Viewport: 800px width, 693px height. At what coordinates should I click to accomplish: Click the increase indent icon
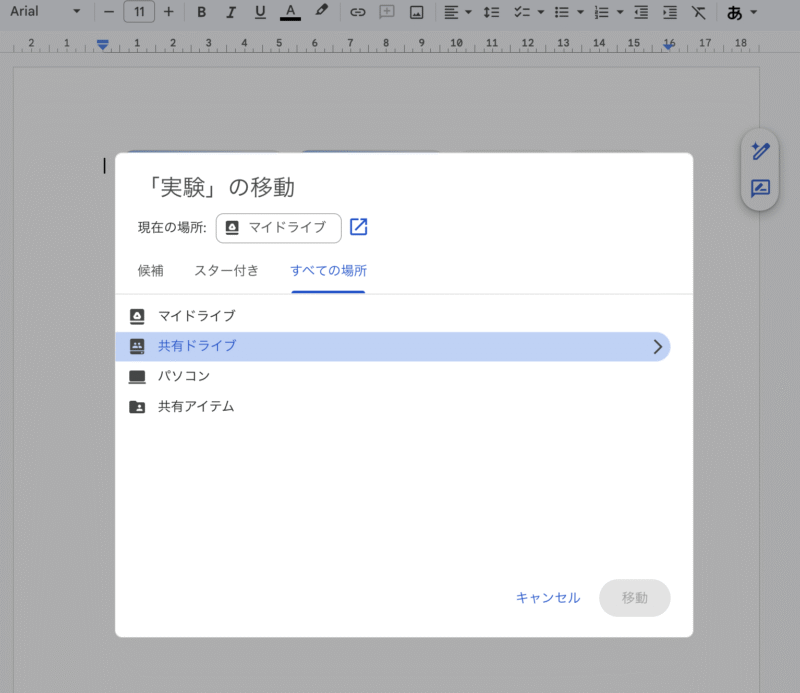pos(669,12)
